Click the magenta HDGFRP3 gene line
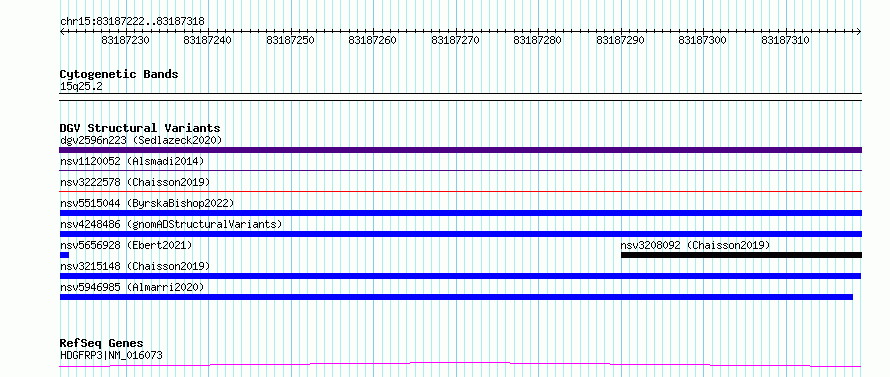890x377 pixels. pos(460,365)
